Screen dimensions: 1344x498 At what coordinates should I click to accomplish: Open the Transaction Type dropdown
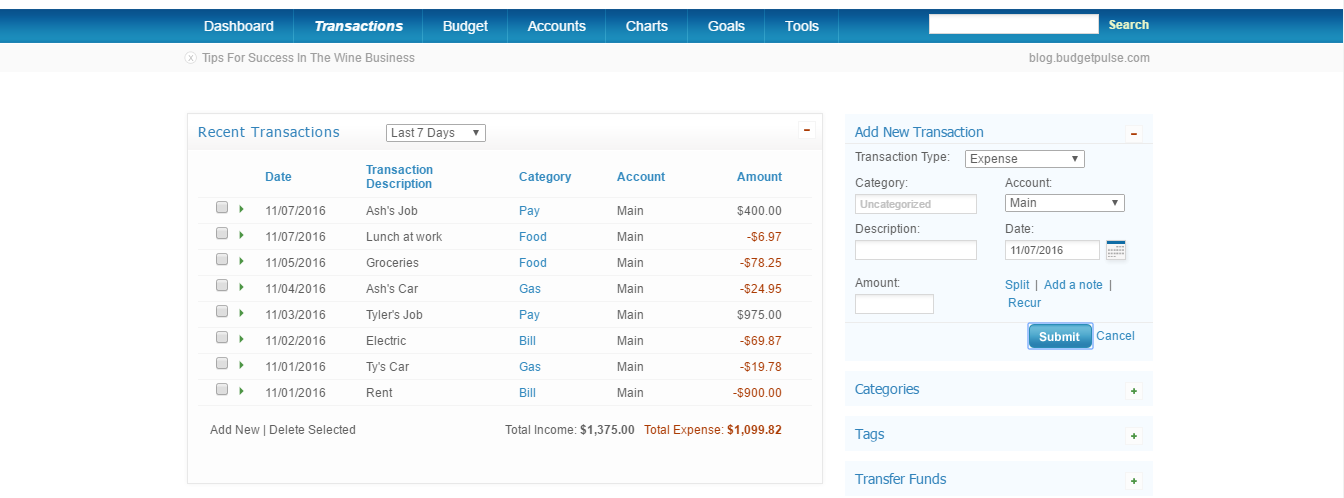click(1024, 159)
